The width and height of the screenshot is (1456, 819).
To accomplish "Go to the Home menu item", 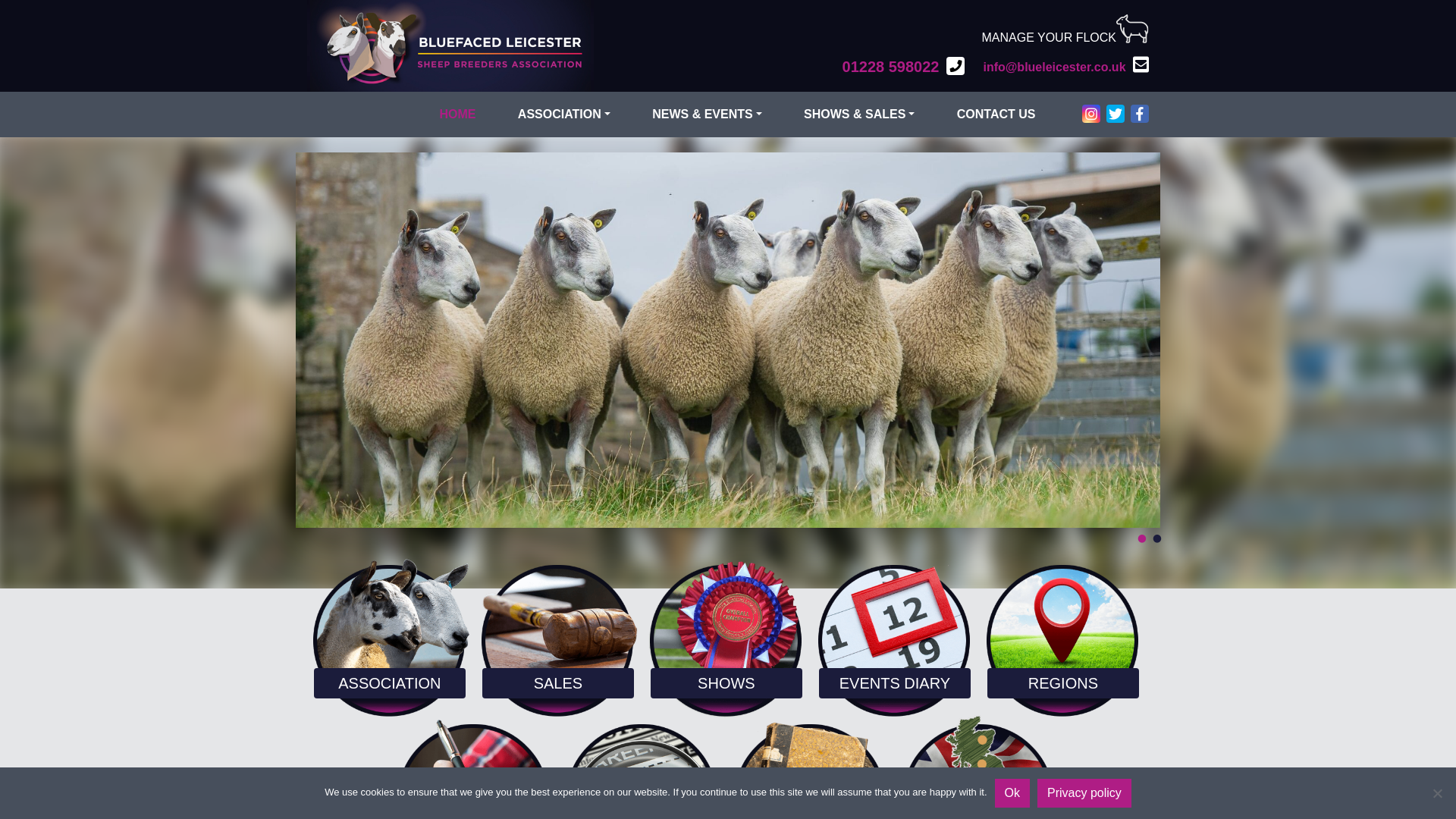I will (x=457, y=115).
